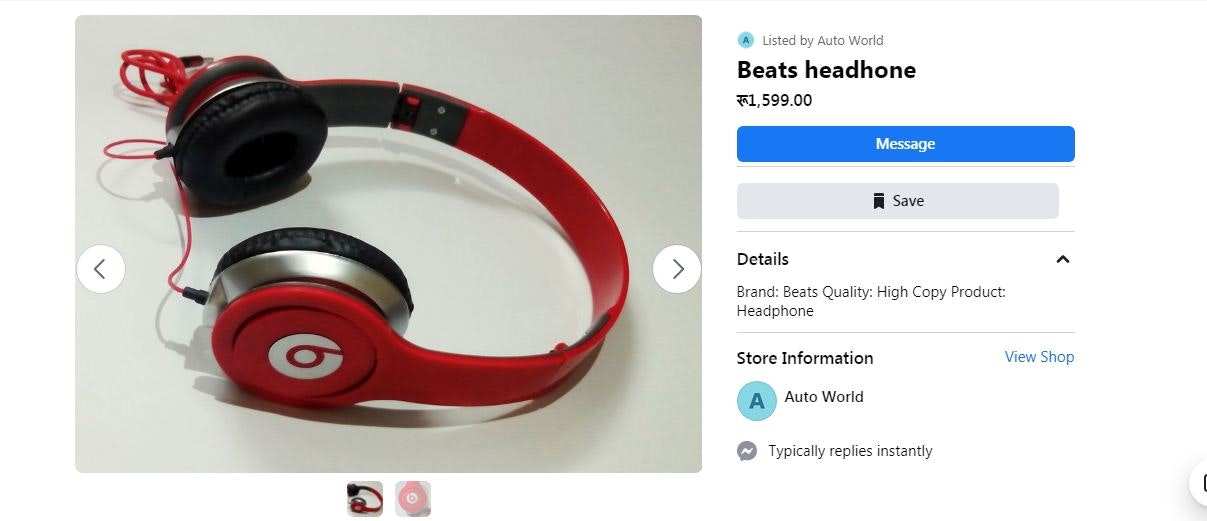Click the bookmark icon on Save button
Screen dimensions: 1207x521
click(879, 201)
